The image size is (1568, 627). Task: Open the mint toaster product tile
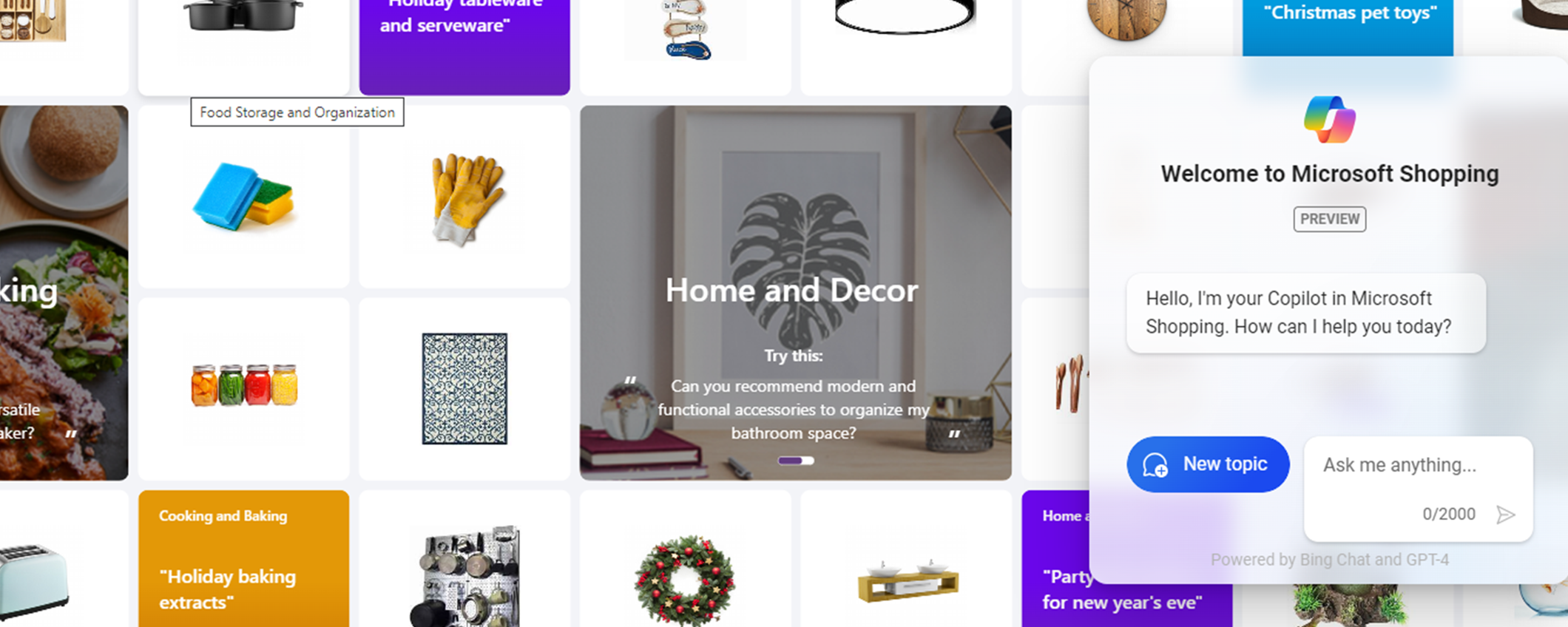[64, 559]
